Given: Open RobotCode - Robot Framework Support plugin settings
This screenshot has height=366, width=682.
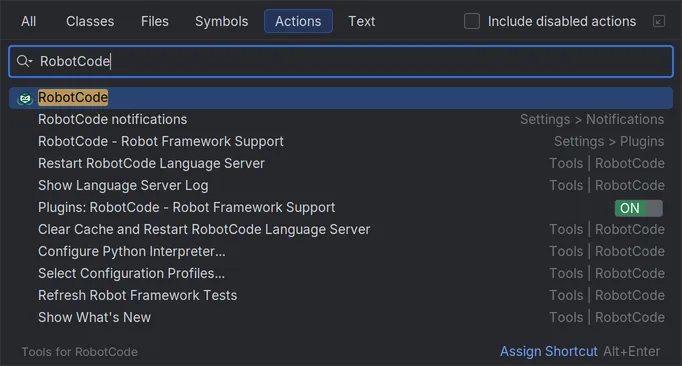Looking at the screenshot, I should click(341, 142).
